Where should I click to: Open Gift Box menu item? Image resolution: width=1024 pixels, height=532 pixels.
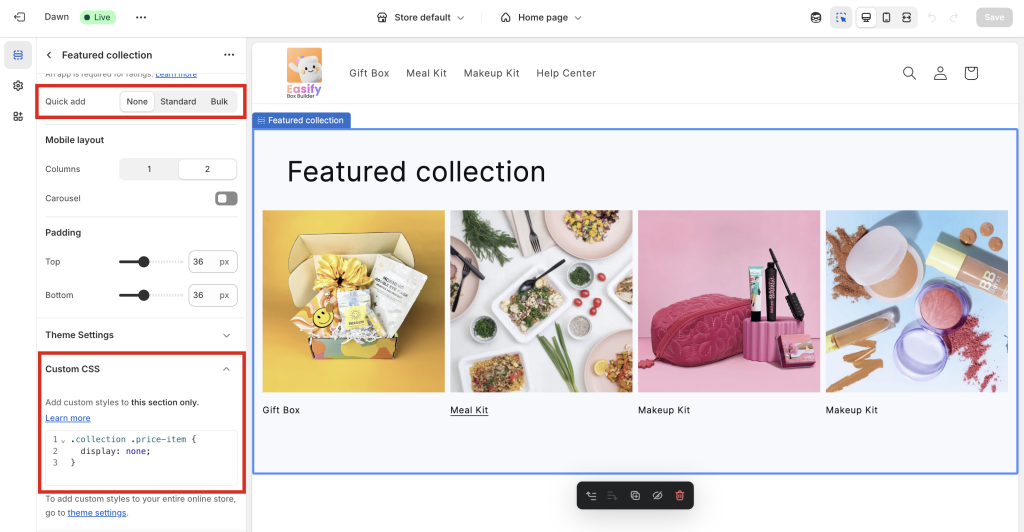point(369,73)
